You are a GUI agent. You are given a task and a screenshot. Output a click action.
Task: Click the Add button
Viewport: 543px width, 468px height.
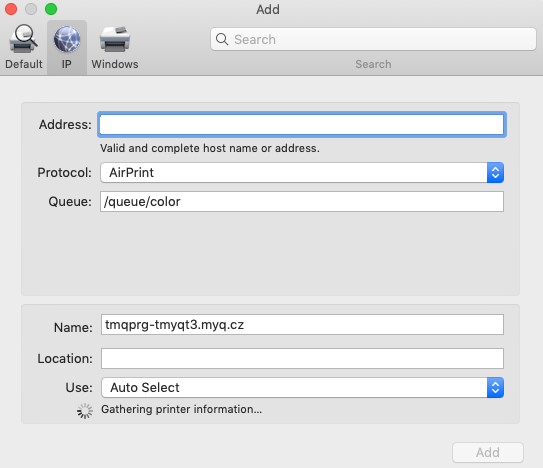(x=488, y=452)
